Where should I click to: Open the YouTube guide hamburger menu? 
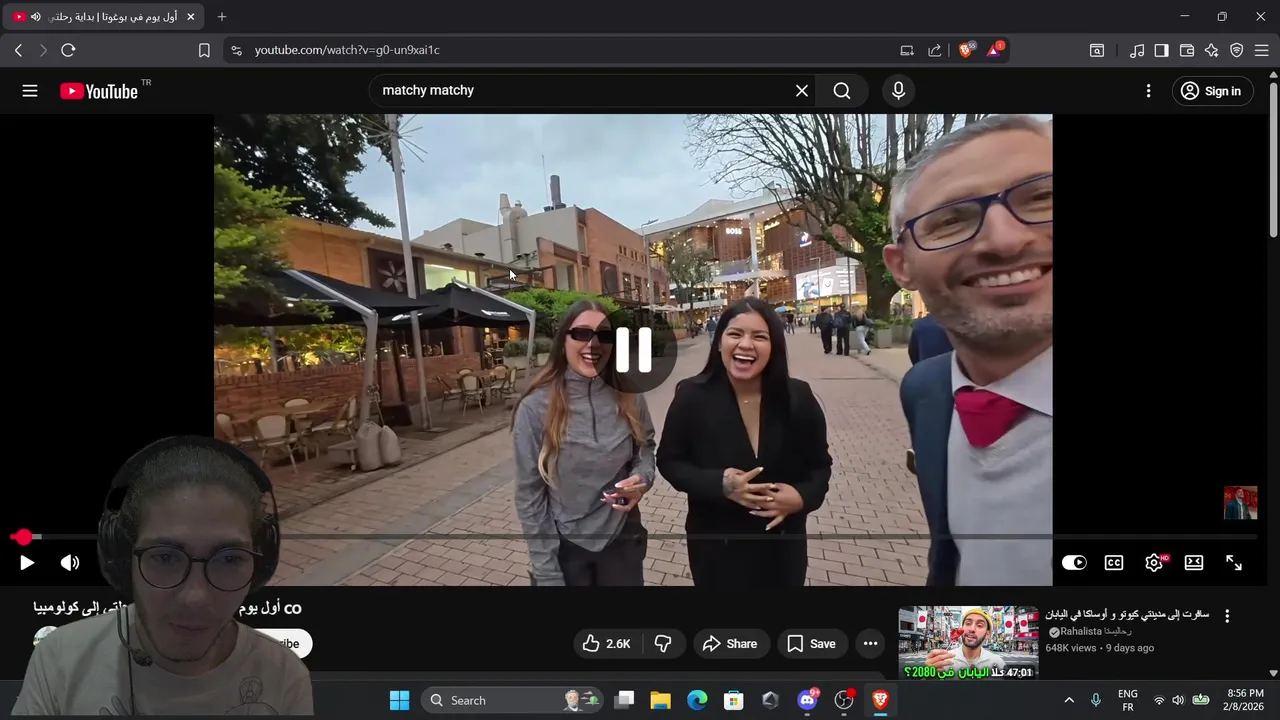pyautogui.click(x=30, y=91)
